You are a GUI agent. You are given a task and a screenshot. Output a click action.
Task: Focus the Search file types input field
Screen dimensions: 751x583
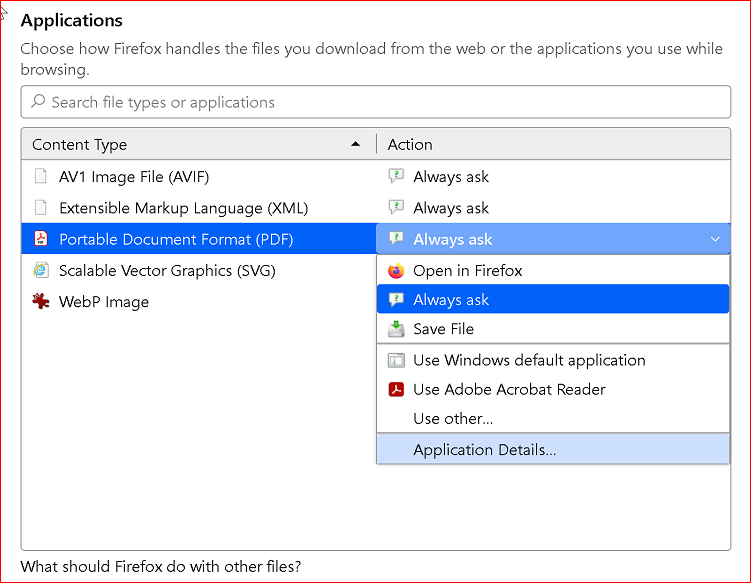[x=376, y=102]
